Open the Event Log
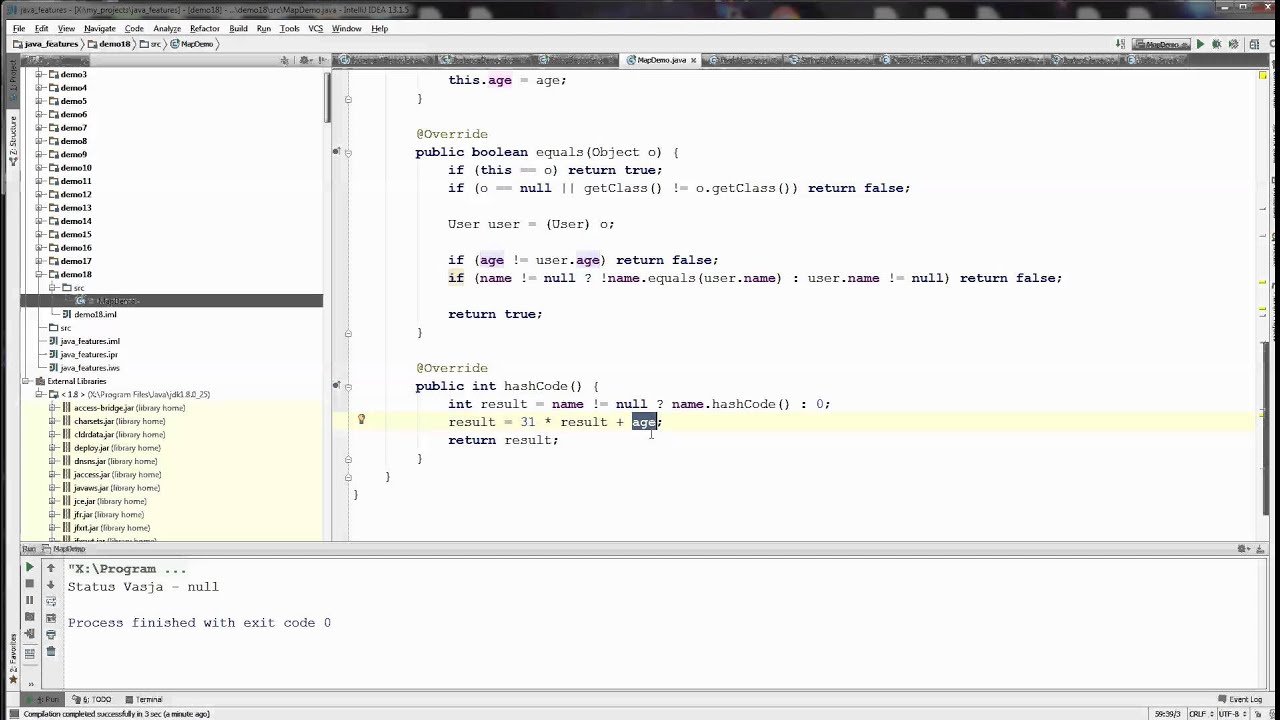Viewport: 1280px width, 720px height. [1239, 699]
